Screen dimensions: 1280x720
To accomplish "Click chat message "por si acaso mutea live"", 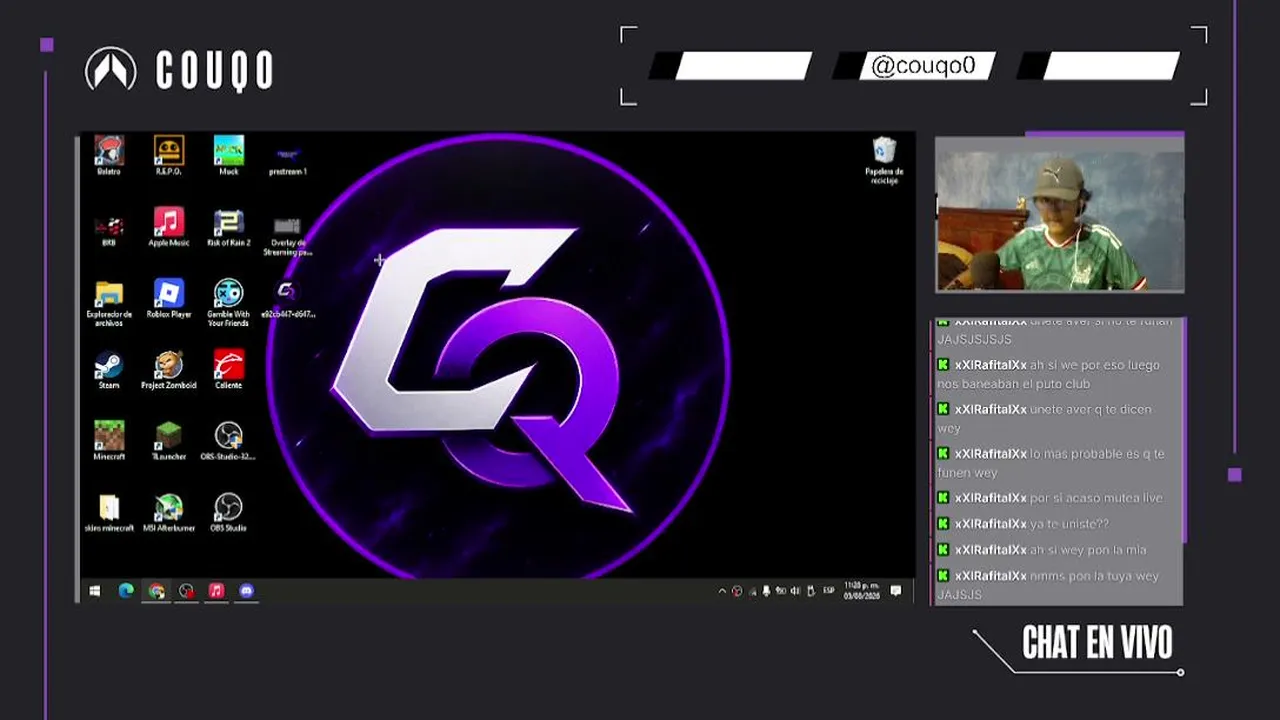I will pyautogui.click(x=1049, y=498).
